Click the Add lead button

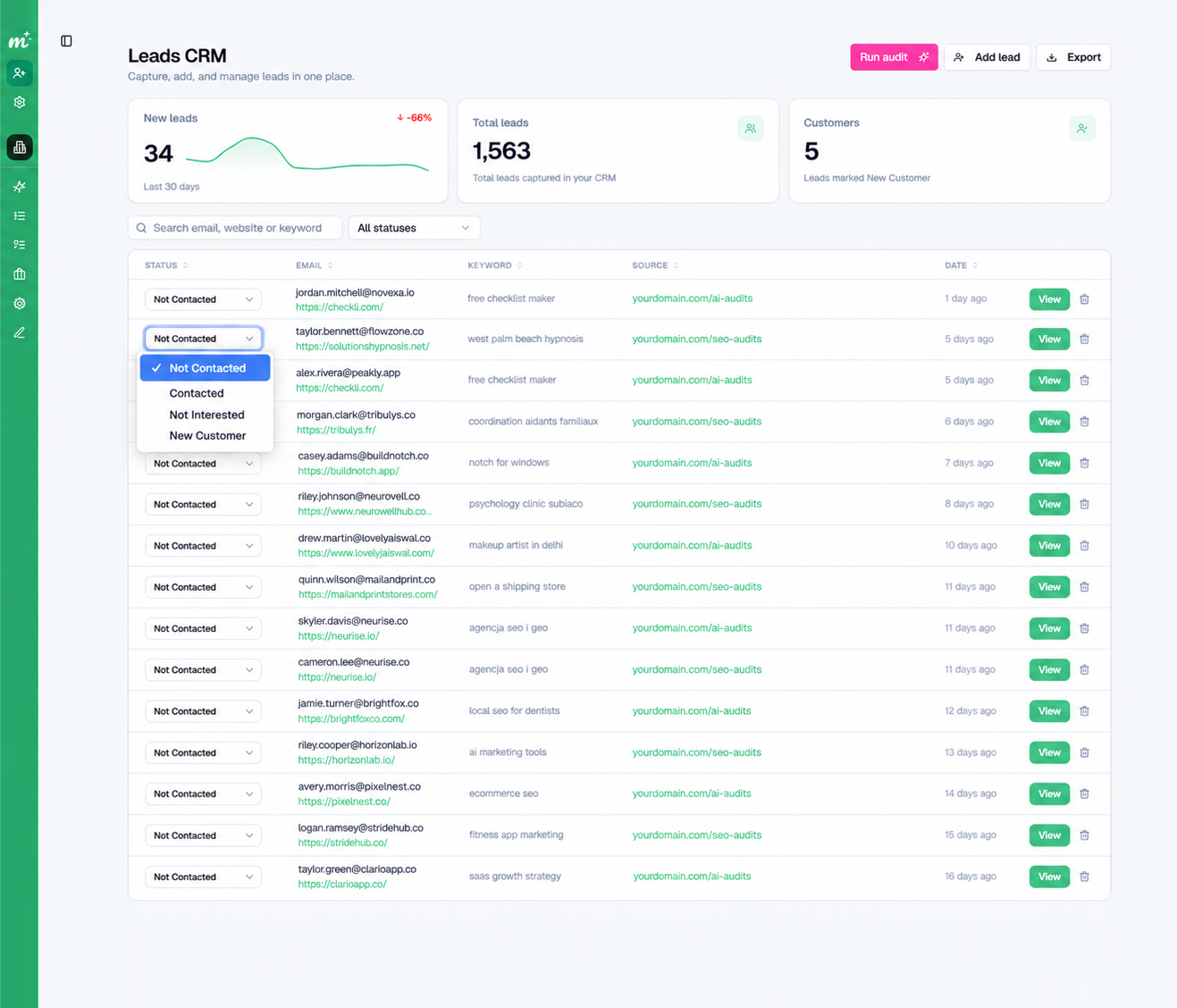click(988, 57)
